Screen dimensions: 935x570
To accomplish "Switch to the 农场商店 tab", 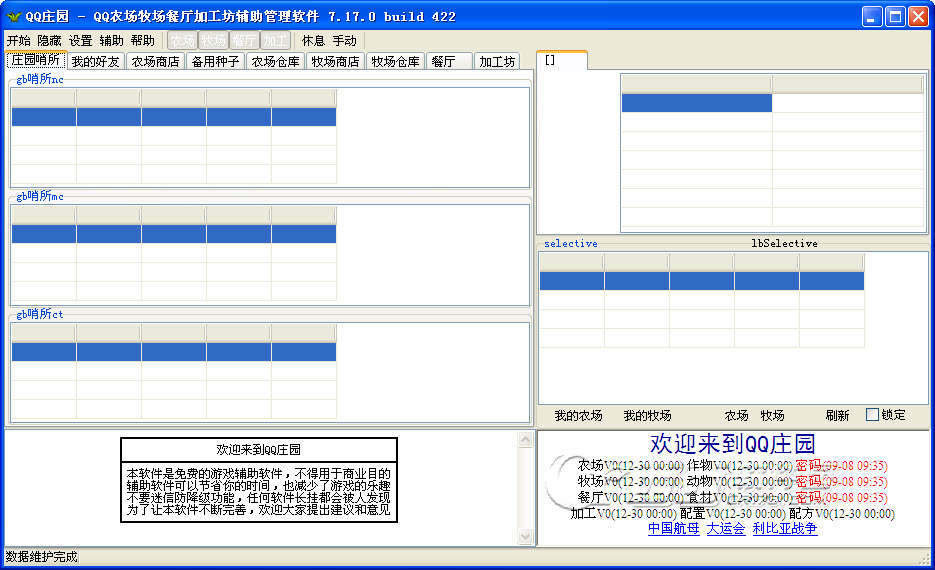I will (155, 61).
